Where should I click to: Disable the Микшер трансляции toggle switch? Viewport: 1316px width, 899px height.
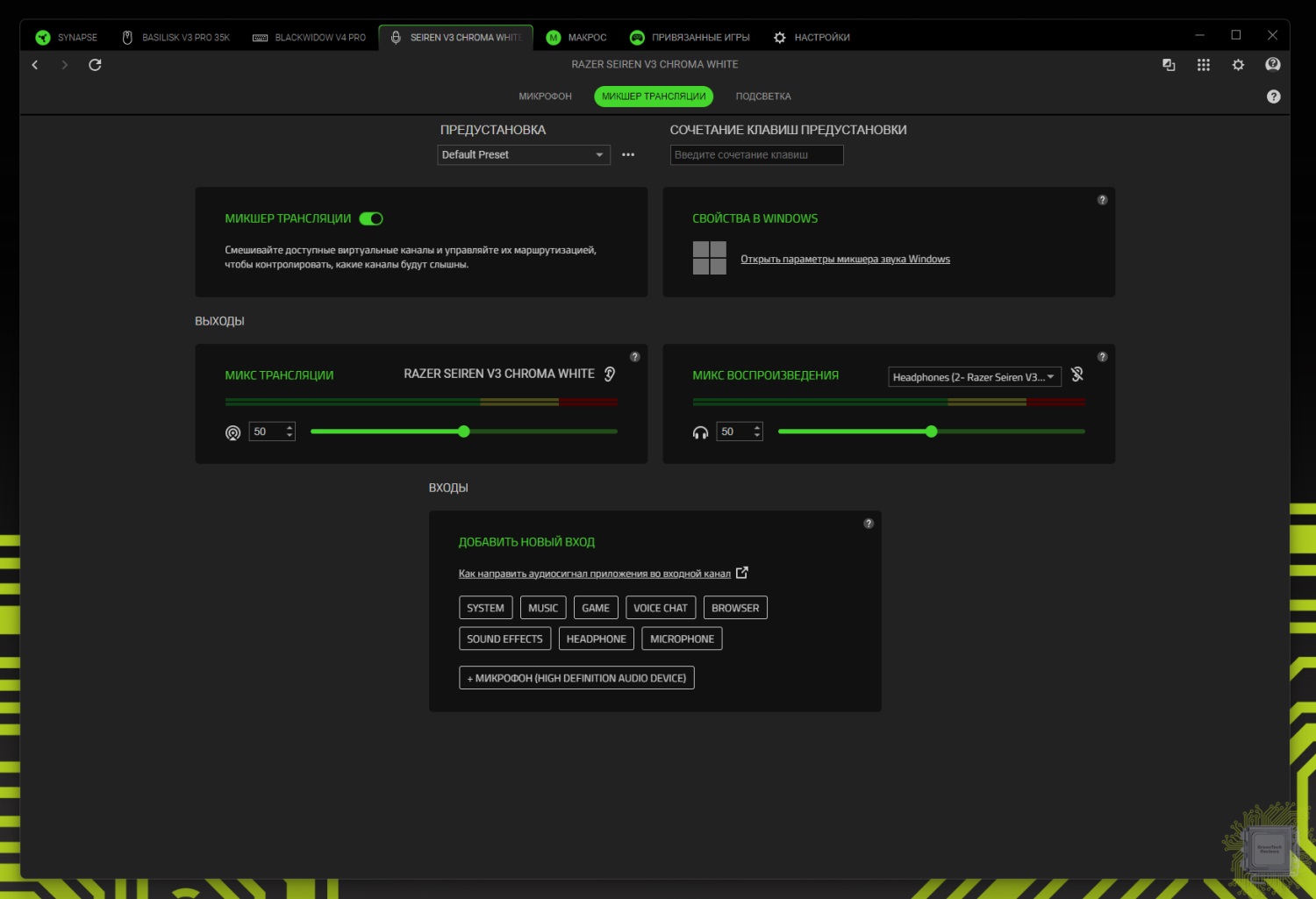(x=371, y=218)
